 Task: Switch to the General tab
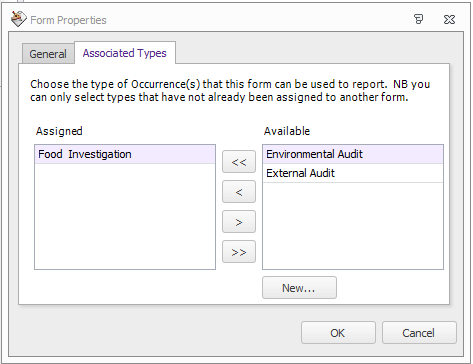48,54
